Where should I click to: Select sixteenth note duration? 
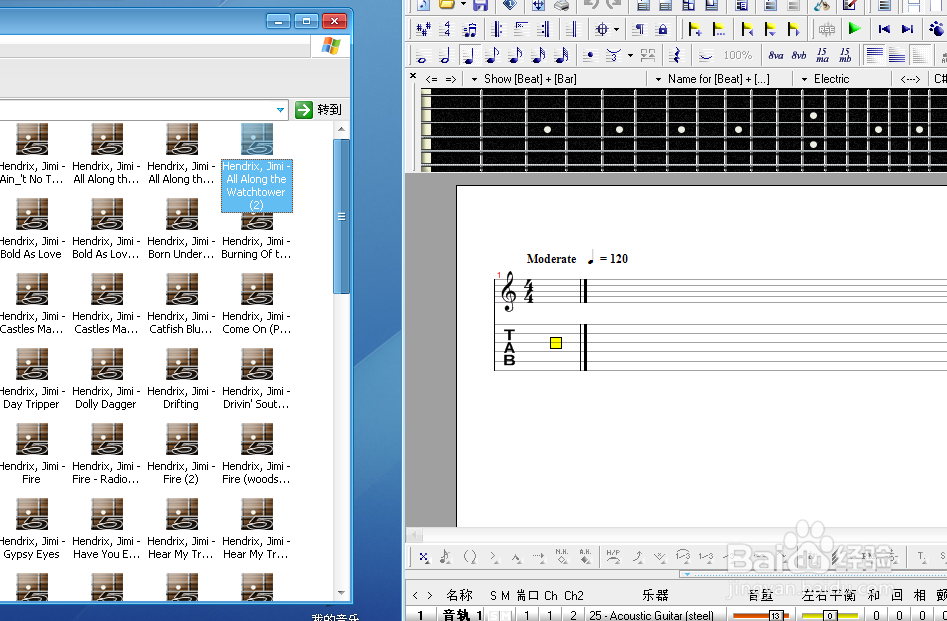tap(515, 56)
